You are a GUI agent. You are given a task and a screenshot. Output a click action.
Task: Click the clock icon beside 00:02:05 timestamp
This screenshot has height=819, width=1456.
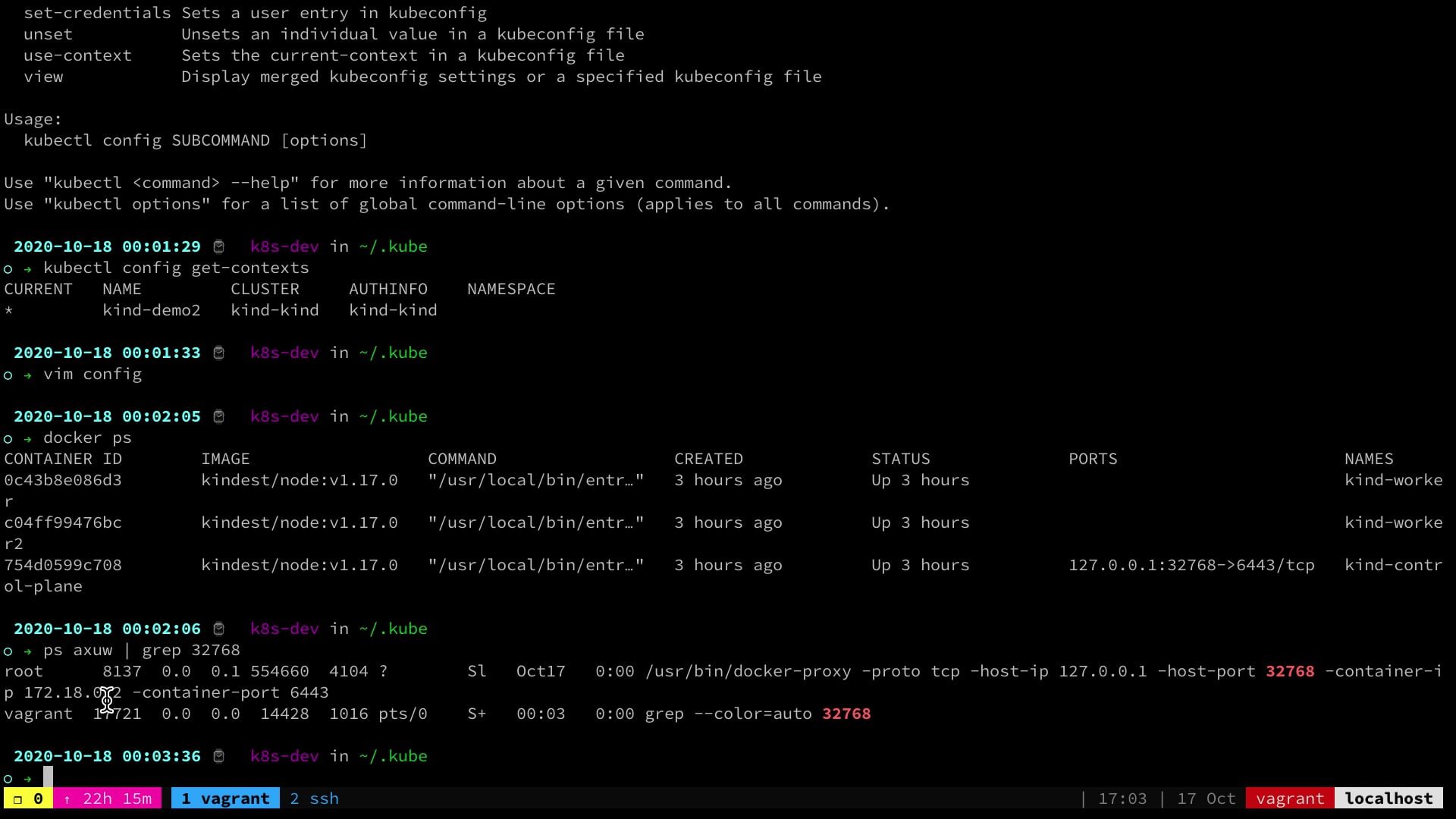click(x=218, y=416)
